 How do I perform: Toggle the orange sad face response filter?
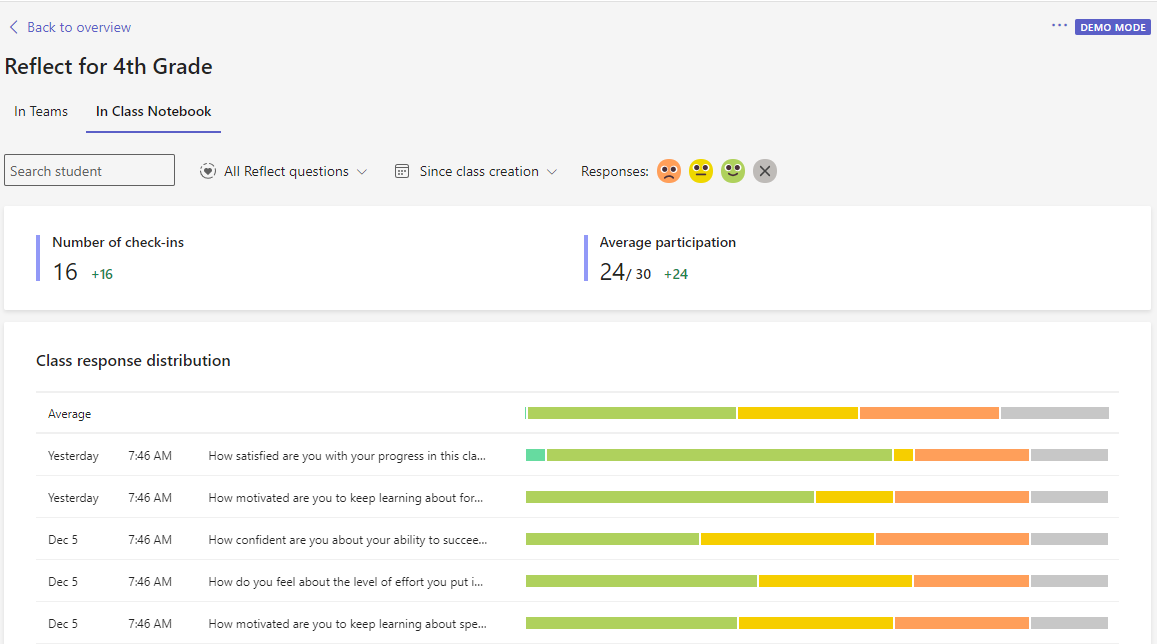click(669, 171)
